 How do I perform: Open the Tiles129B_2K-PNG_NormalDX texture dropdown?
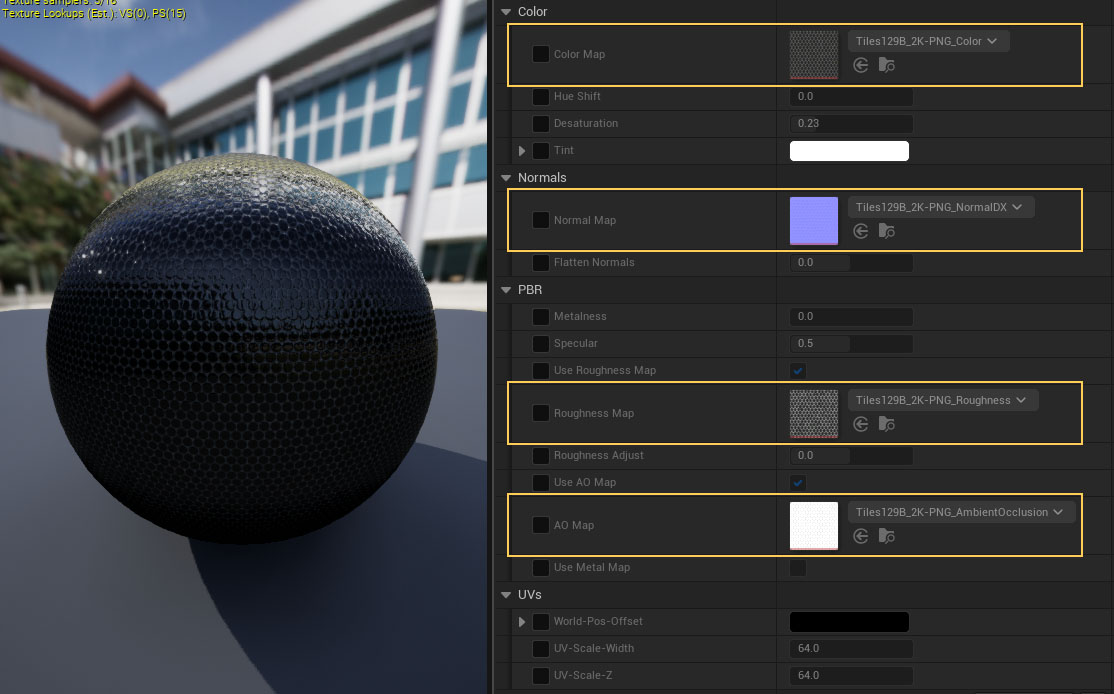tap(941, 207)
